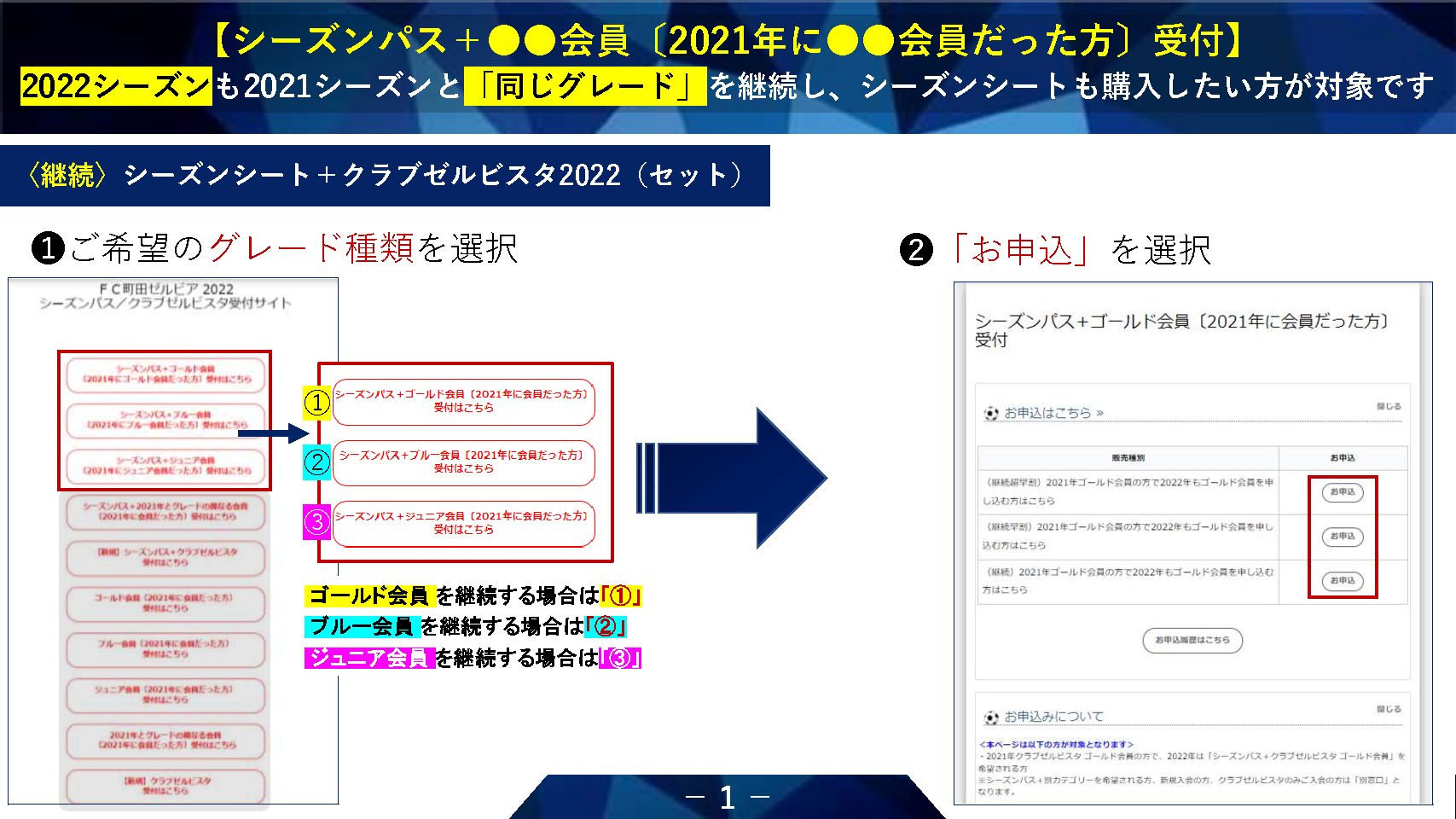1456x819 pixels.
Task: Click the yellow circled number ① marker
Action: 316,402
